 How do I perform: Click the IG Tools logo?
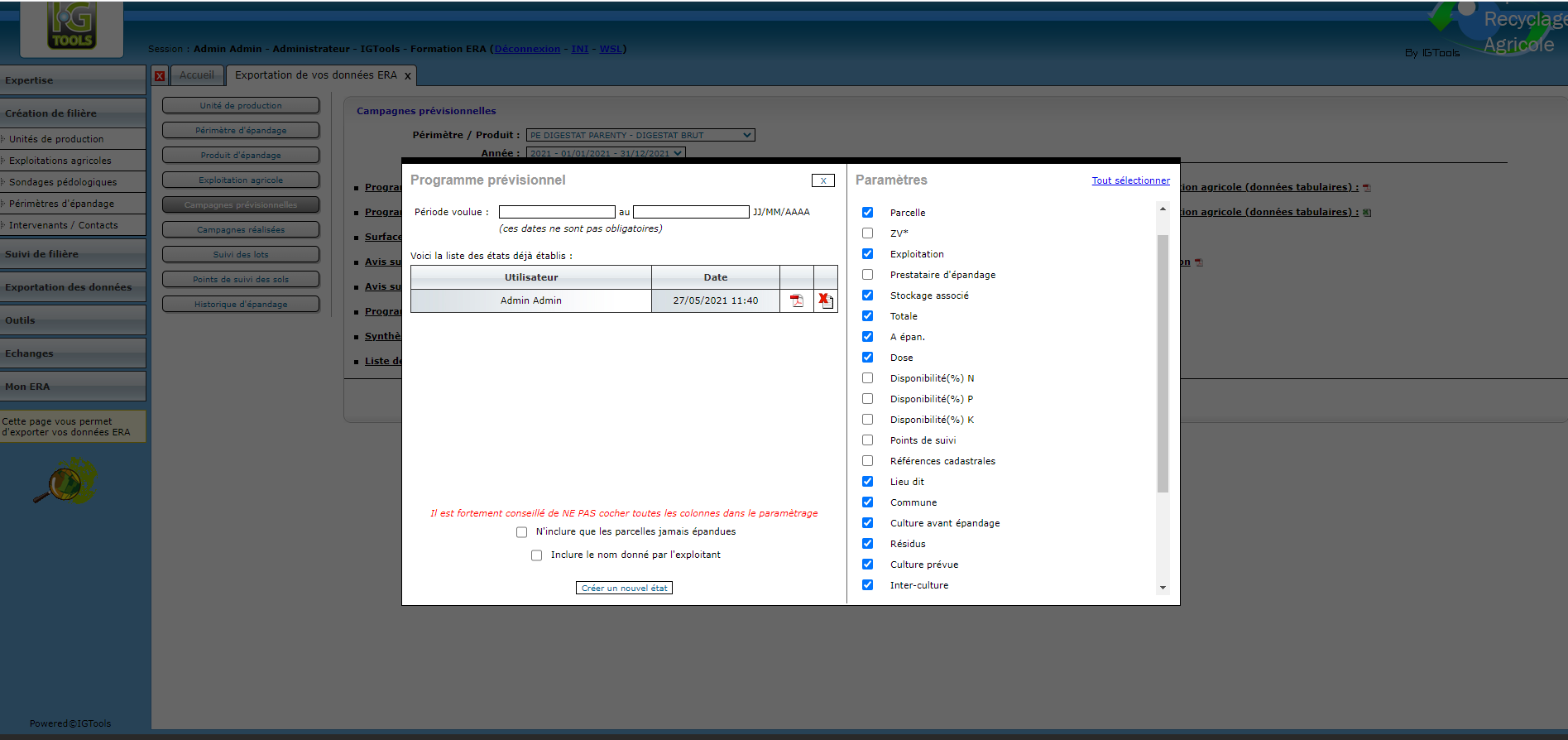pos(72,26)
